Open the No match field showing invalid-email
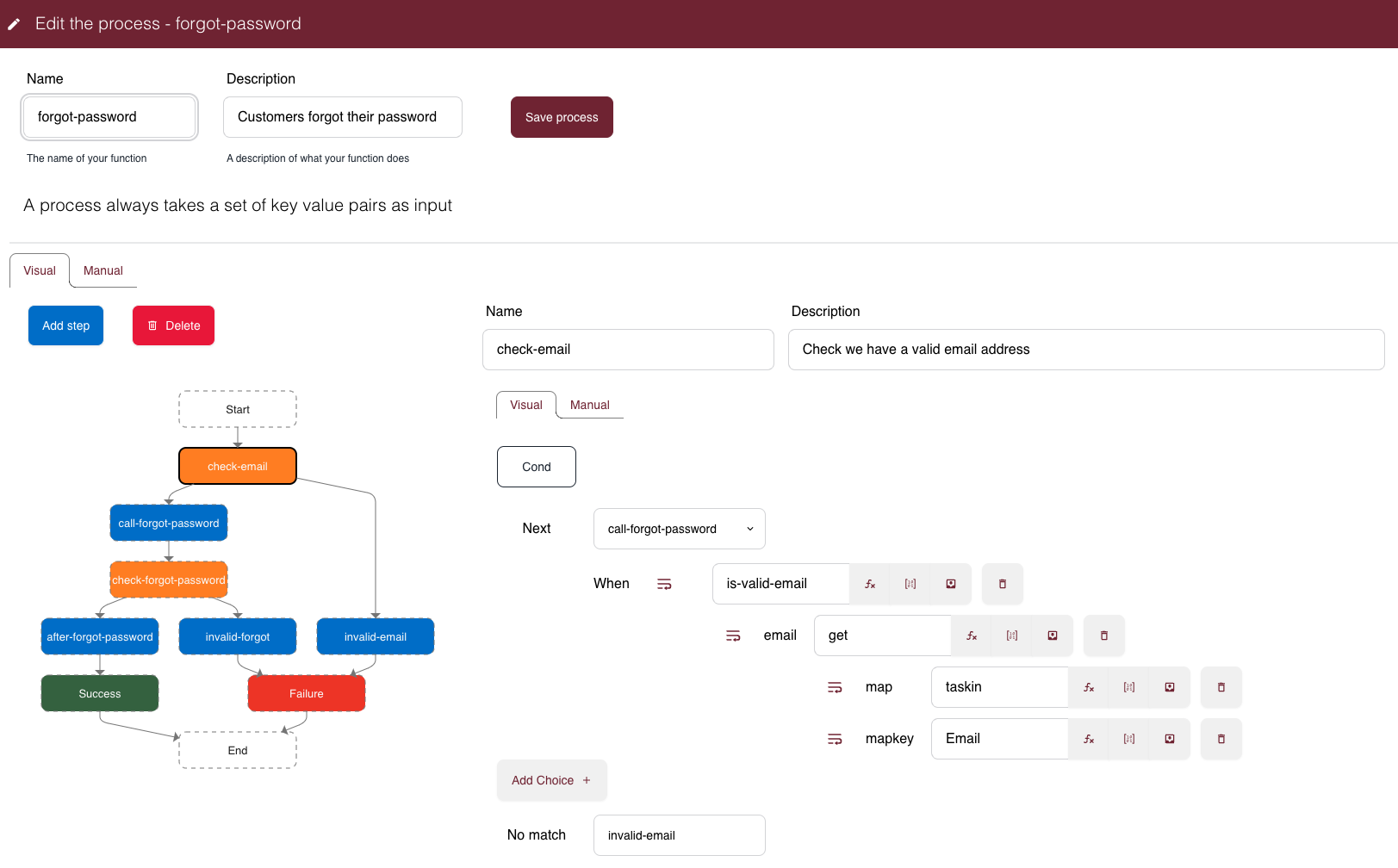This screenshot has height=868, width=1398. click(x=679, y=835)
